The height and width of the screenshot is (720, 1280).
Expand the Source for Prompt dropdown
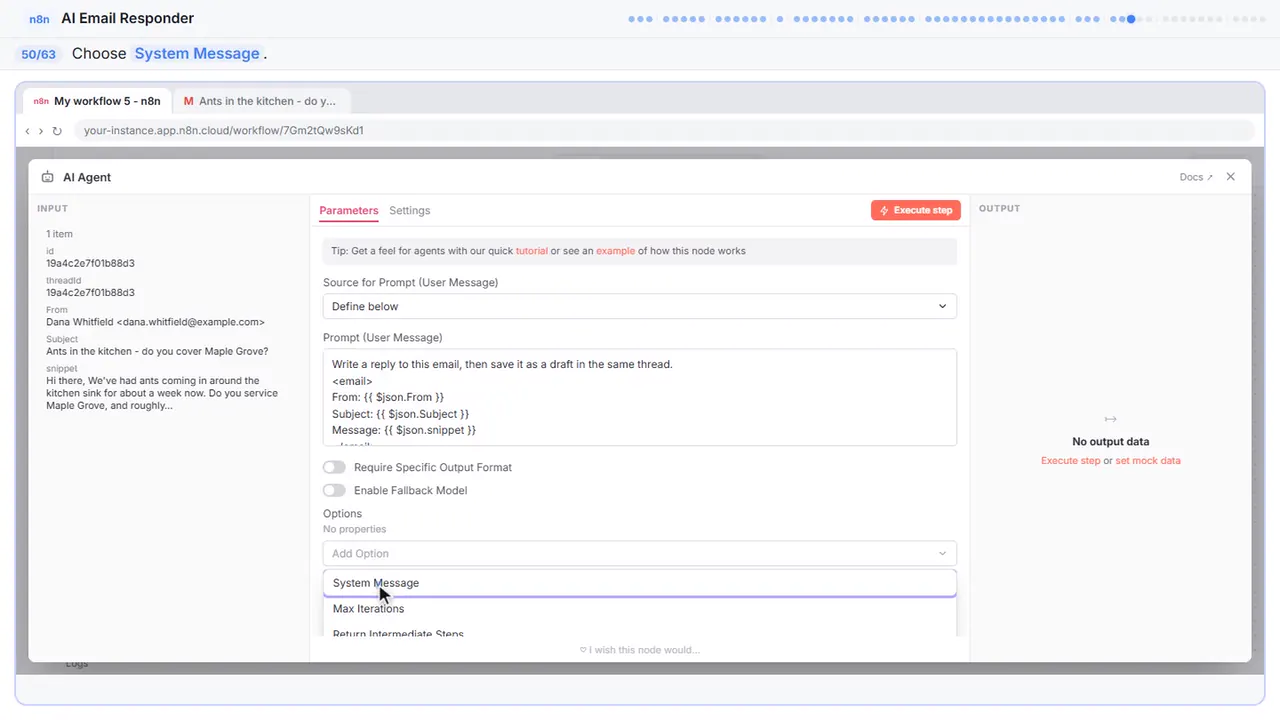click(640, 306)
